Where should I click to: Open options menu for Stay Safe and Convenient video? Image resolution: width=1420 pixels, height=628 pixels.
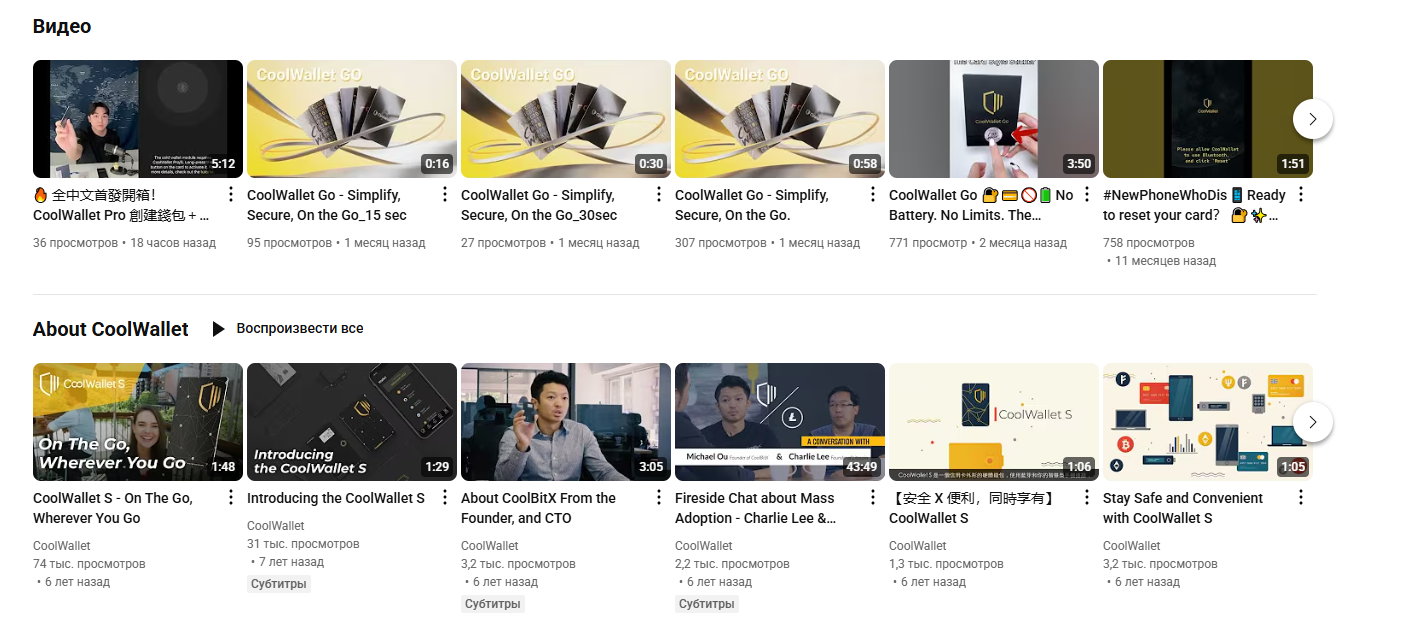pos(1301,498)
